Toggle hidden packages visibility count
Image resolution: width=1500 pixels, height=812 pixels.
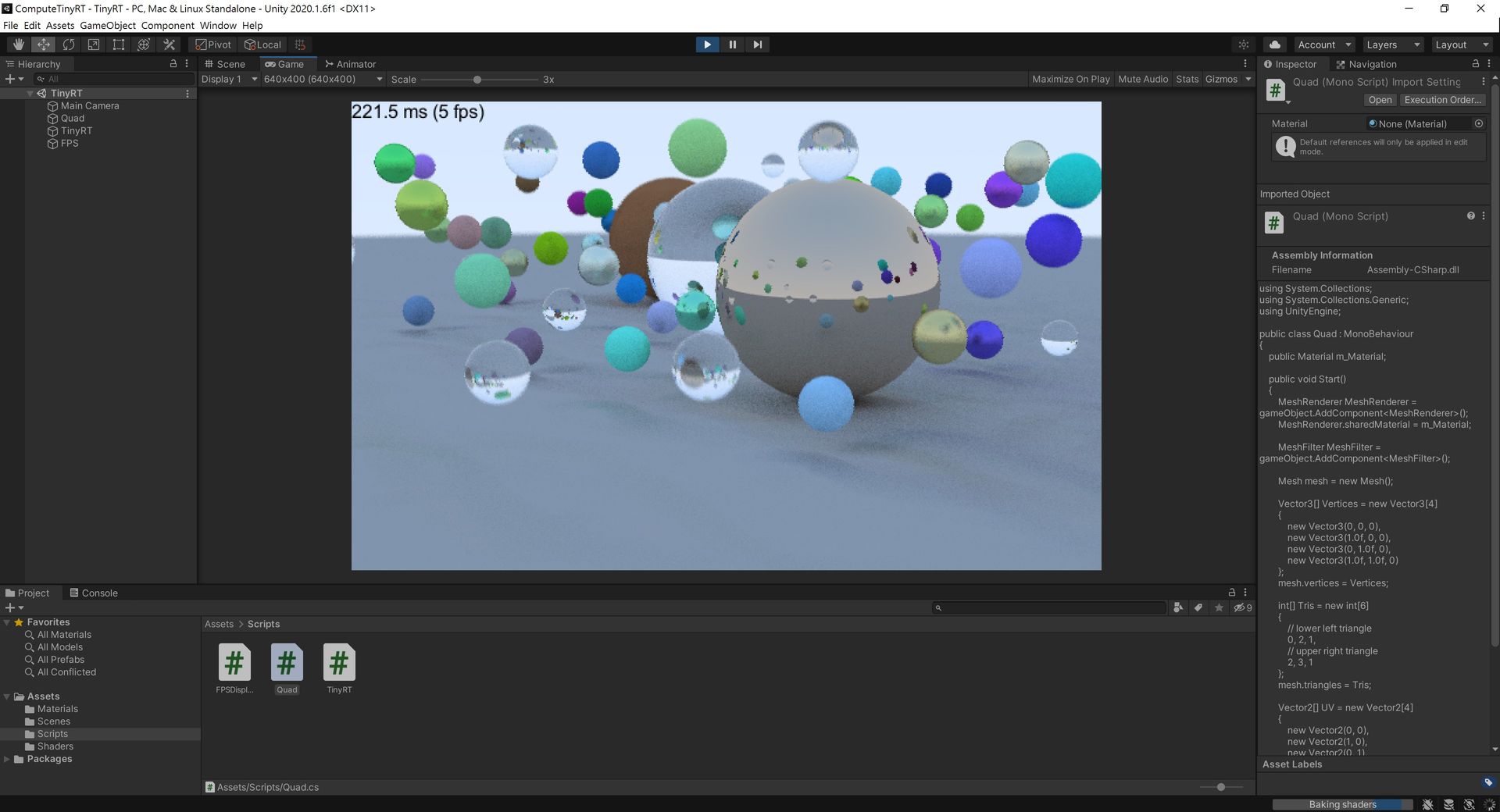(1242, 607)
